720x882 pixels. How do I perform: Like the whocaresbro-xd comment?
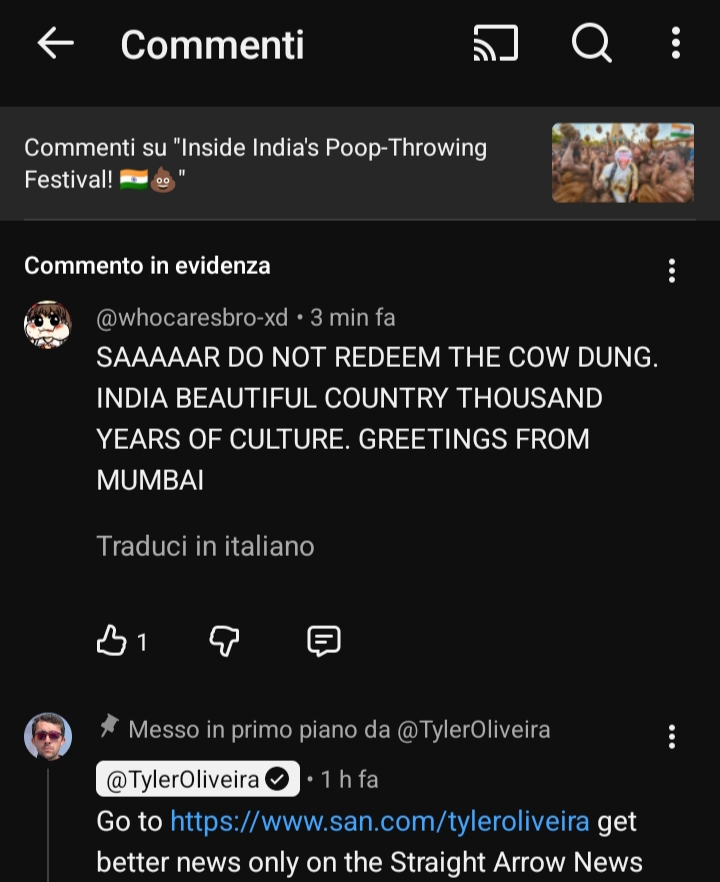pyautogui.click(x=111, y=641)
